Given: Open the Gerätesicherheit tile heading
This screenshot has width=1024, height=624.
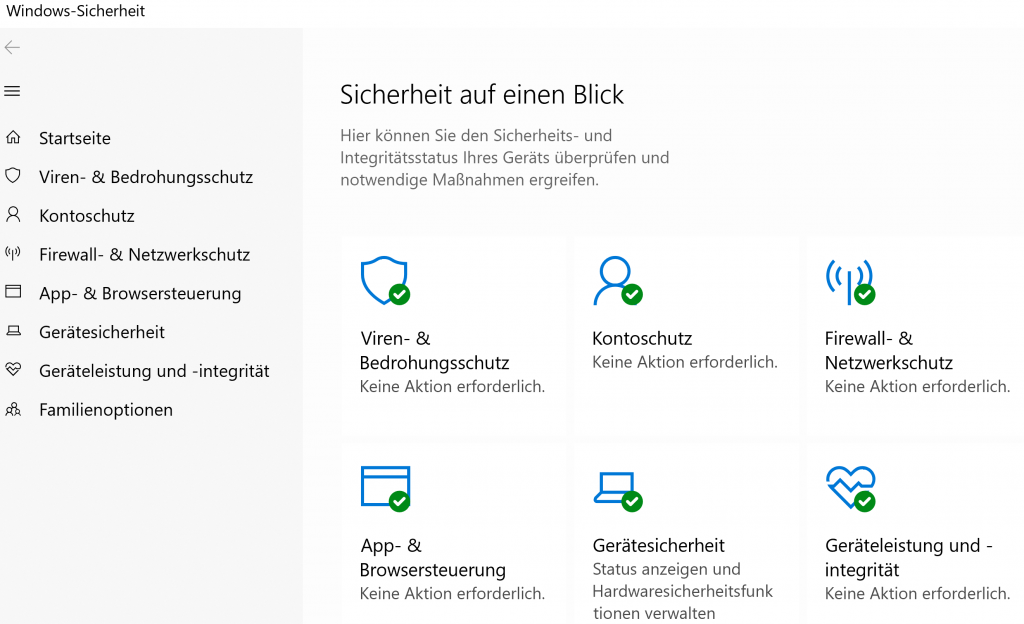Looking at the screenshot, I should (659, 545).
